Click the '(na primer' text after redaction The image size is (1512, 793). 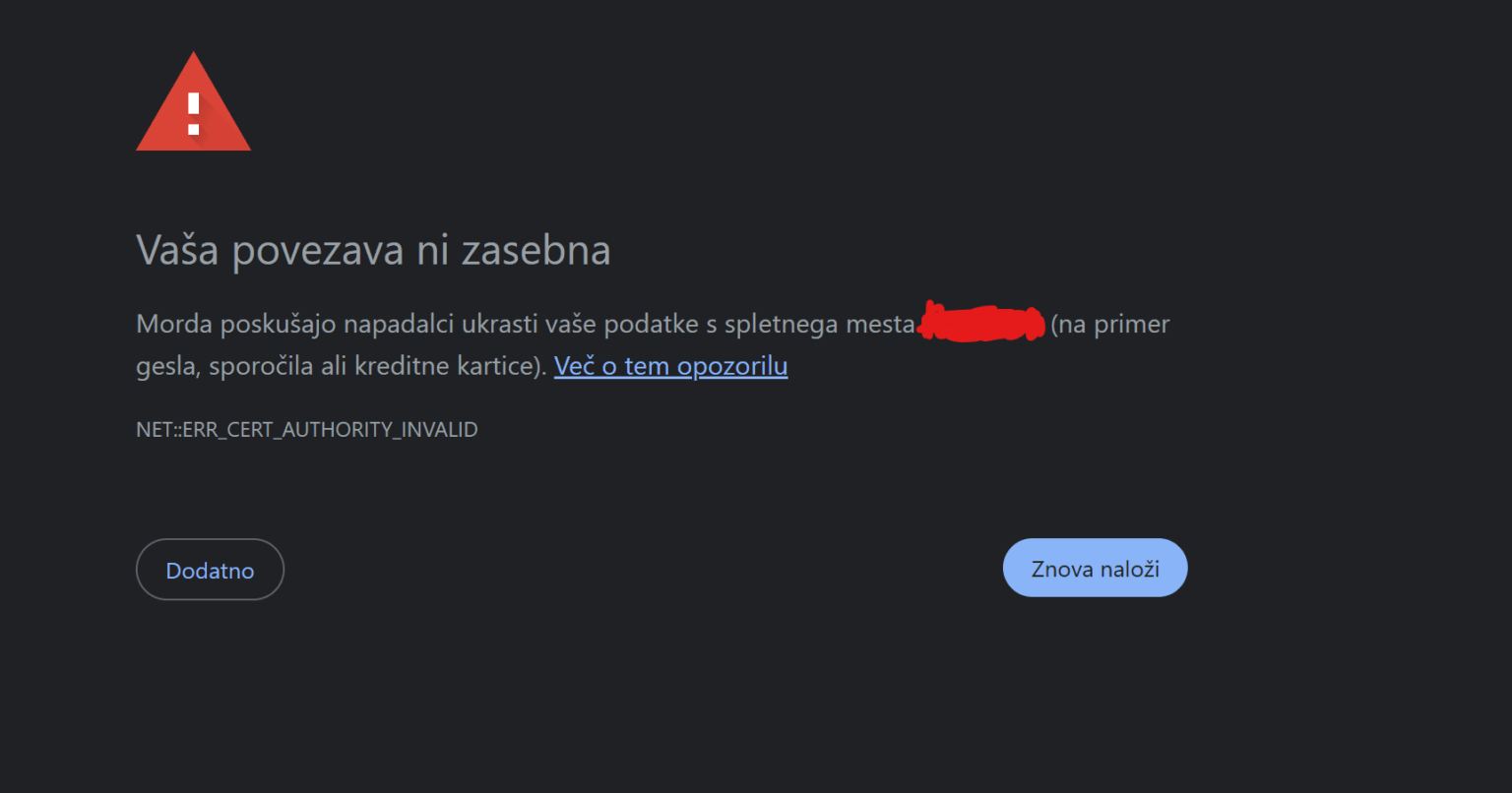pyautogui.click(x=1110, y=323)
